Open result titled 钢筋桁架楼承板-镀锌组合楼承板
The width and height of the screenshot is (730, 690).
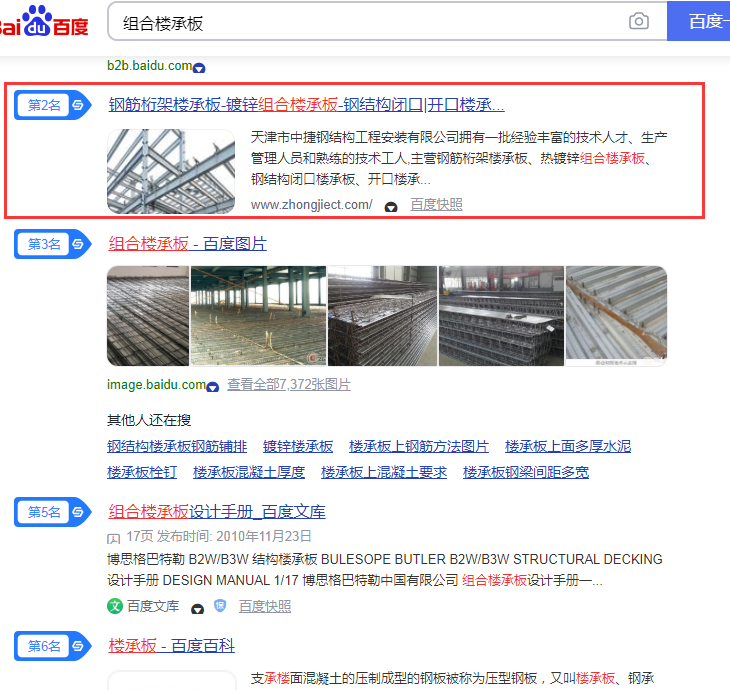[306, 105]
